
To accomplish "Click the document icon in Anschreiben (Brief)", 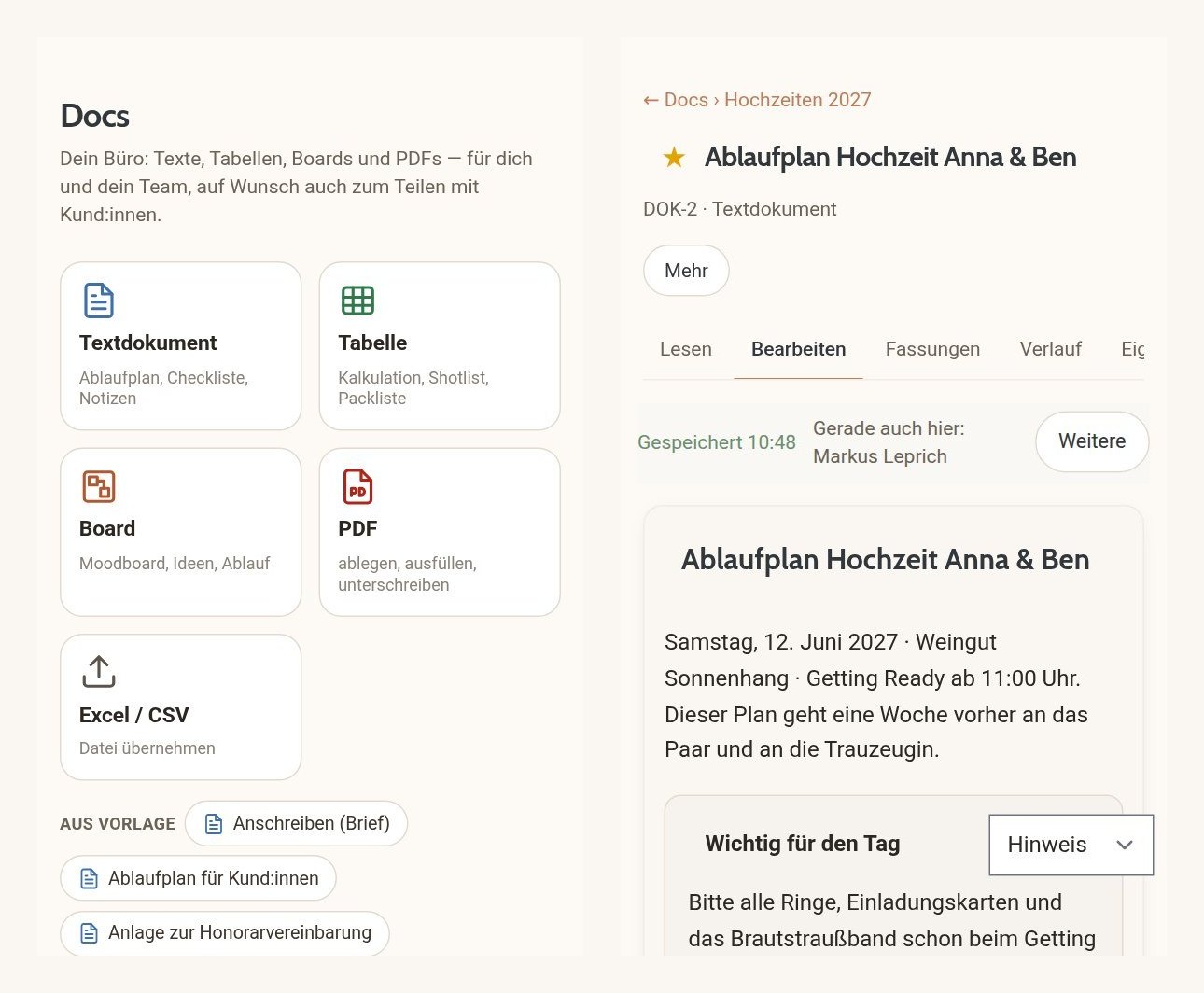I will (214, 824).
